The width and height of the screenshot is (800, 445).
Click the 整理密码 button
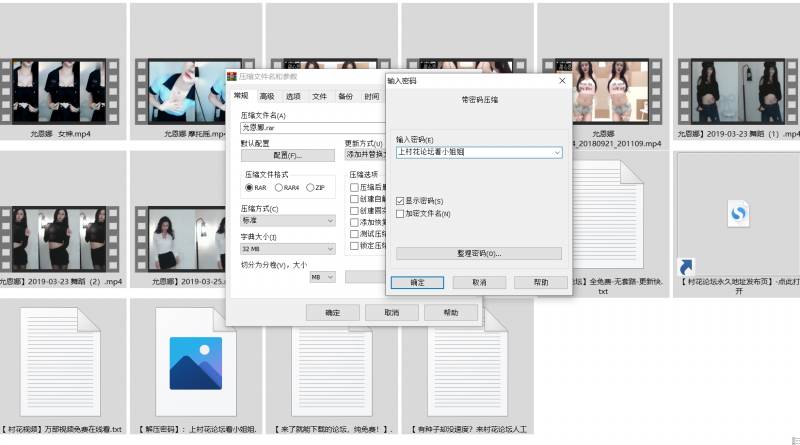[x=478, y=254]
